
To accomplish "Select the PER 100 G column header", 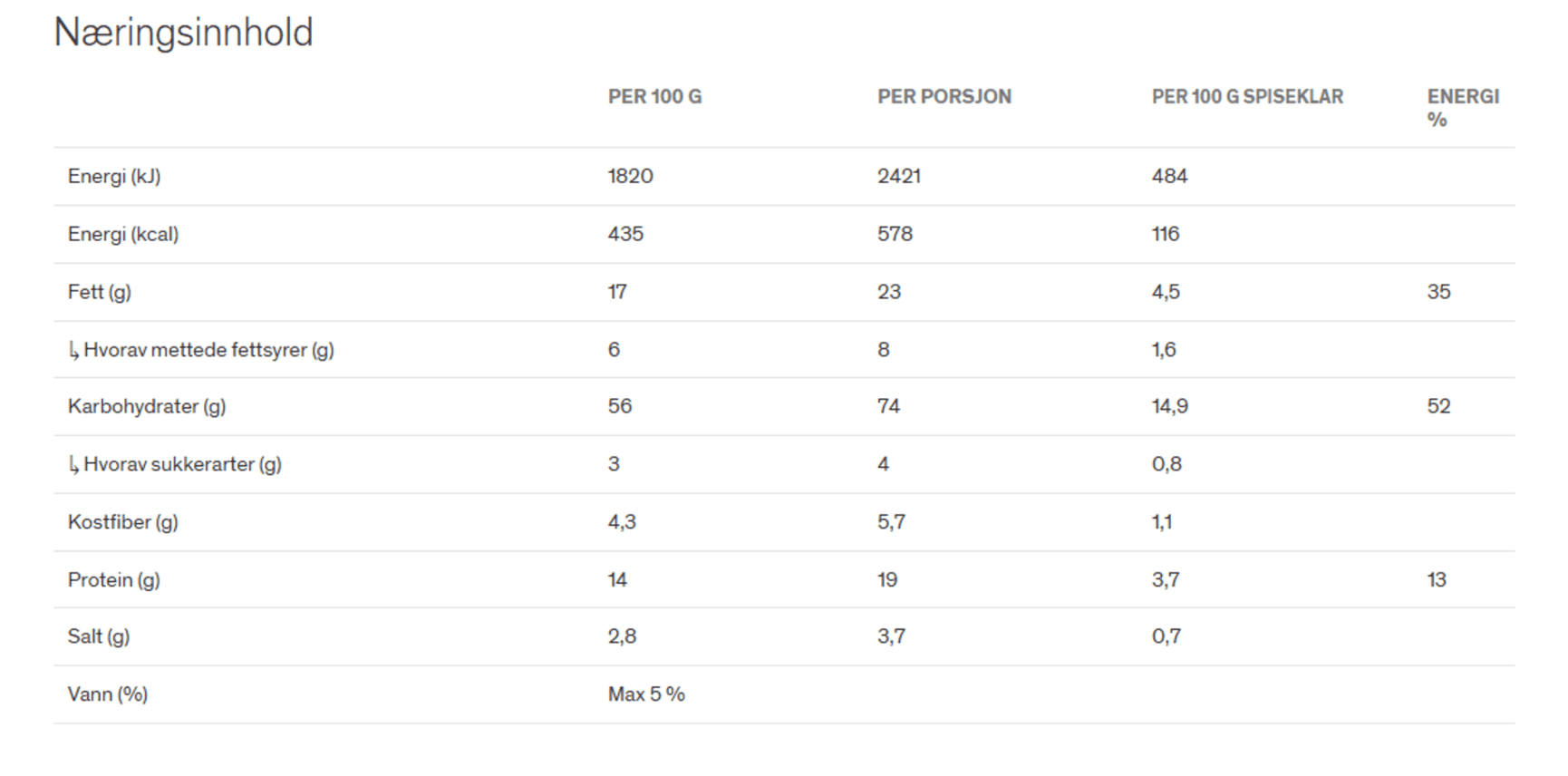I will (x=654, y=96).
